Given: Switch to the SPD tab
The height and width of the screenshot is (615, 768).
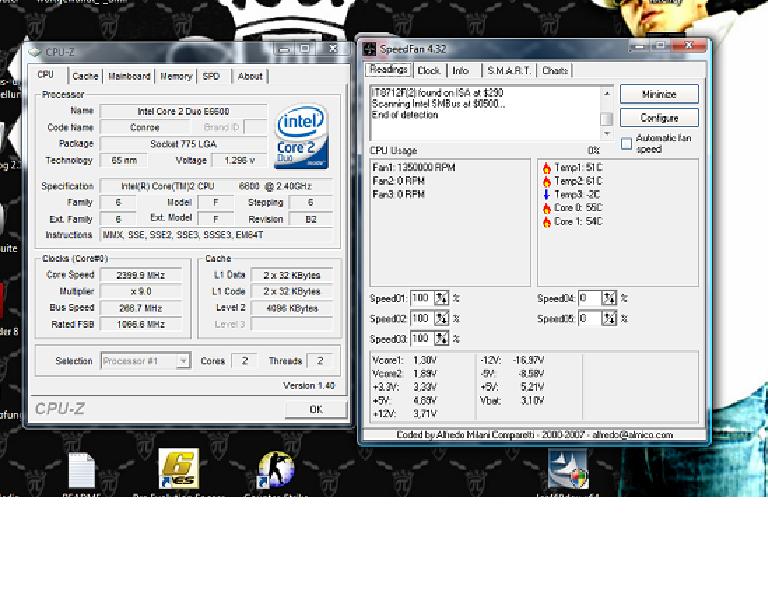Looking at the screenshot, I should (211, 76).
